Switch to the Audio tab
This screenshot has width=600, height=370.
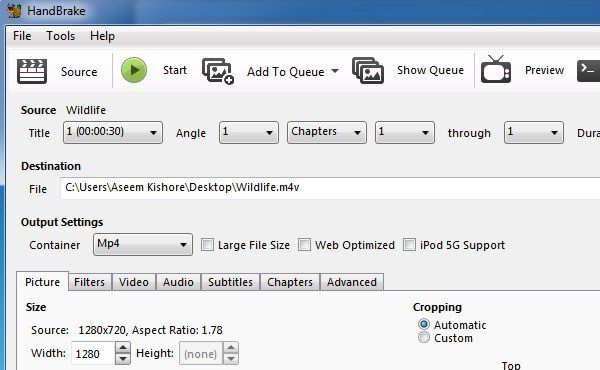pyautogui.click(x=178, y=282)
